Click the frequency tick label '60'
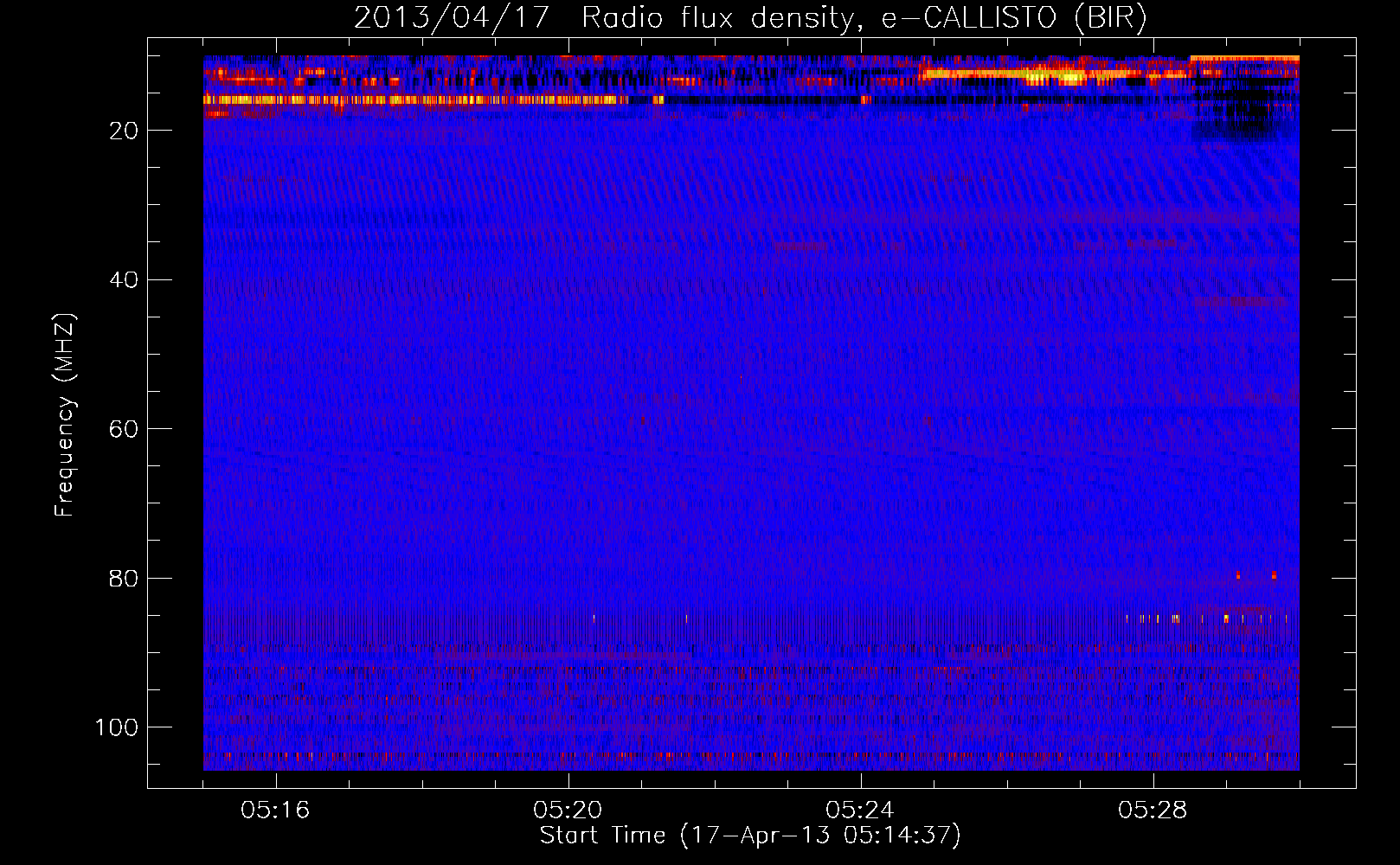1400x865 pixels. coord(124,429)
